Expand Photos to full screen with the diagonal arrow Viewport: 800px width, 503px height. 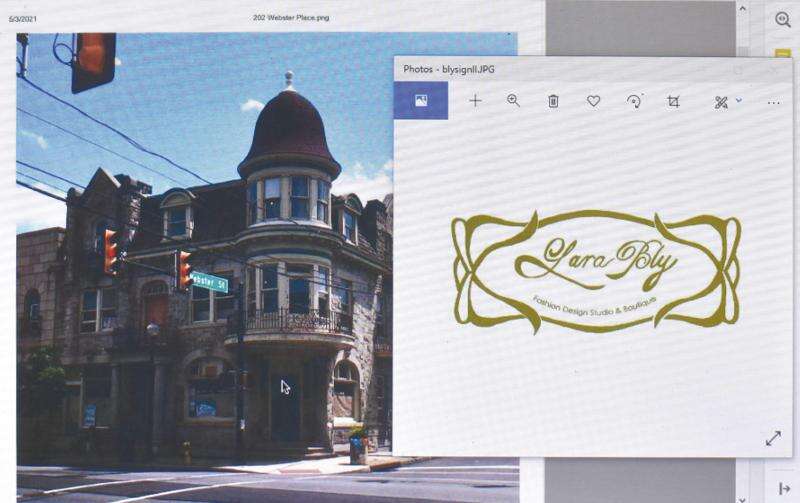773,438
